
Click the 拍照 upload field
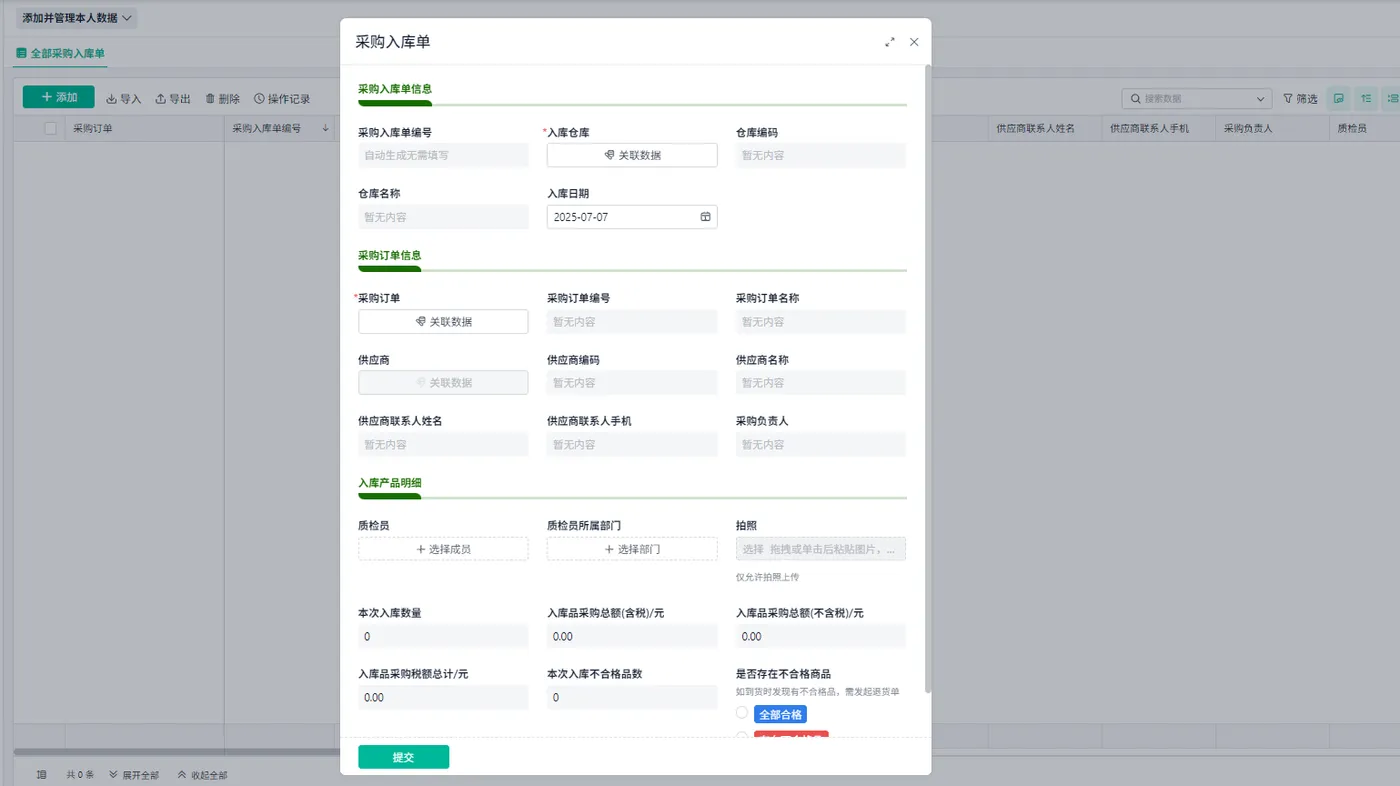pyautogui.click(x=821, y=549)
